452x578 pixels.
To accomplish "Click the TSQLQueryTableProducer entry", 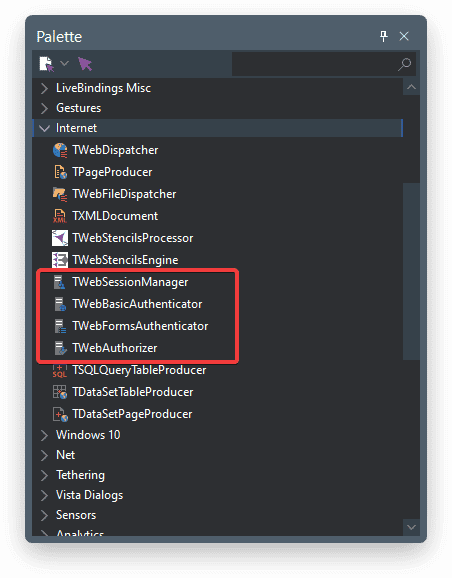I will click(x=139, y=370).
